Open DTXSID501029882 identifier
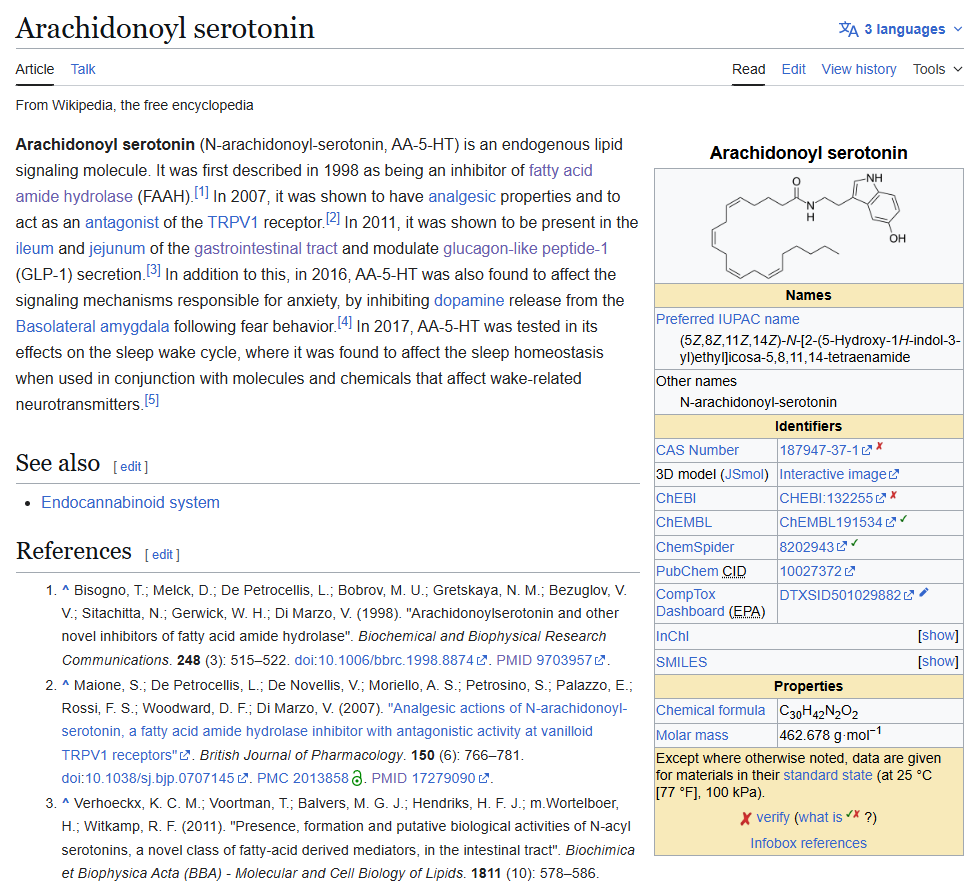 [840, 595]
